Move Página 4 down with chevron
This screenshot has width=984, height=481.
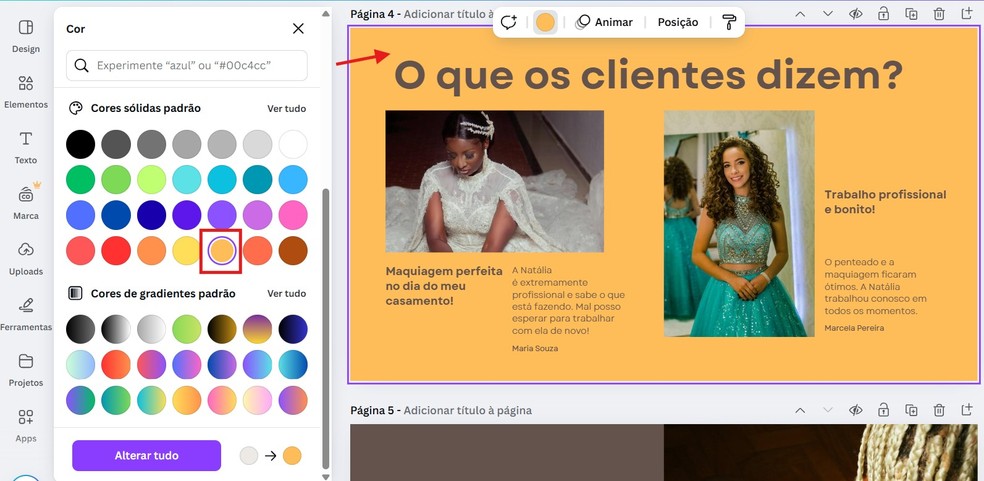pos(827,14)
